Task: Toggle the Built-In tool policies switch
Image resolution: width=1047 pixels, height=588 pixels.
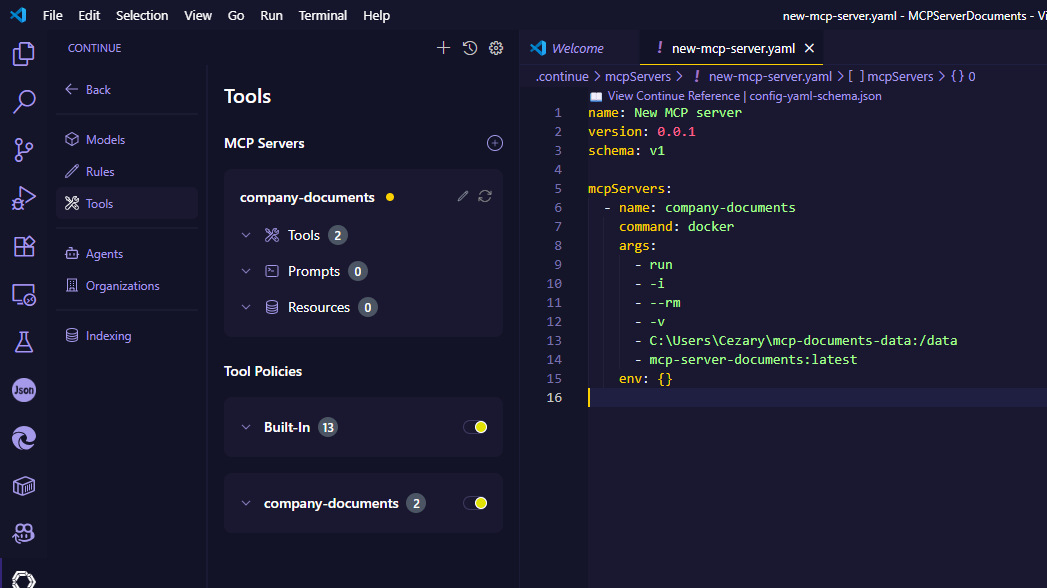Action: [x=475, y=427]
